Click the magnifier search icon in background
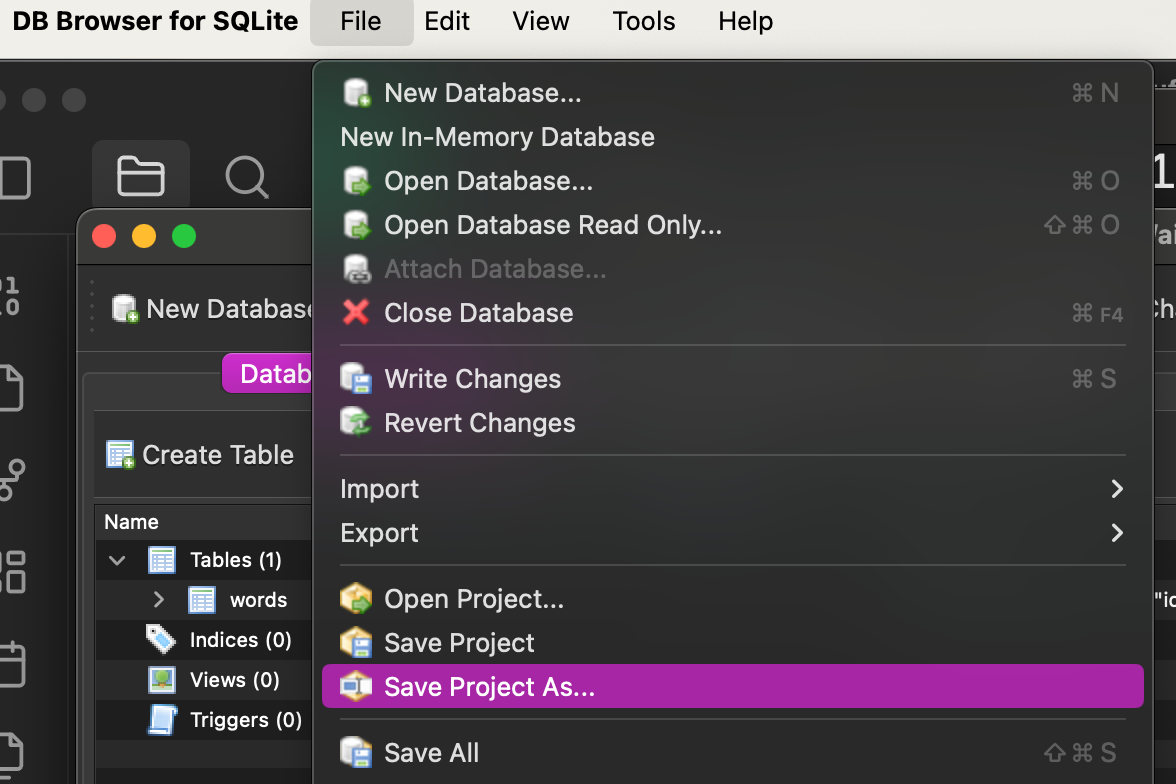This screenshot has width=1176, height=784. tap(247, 177)
